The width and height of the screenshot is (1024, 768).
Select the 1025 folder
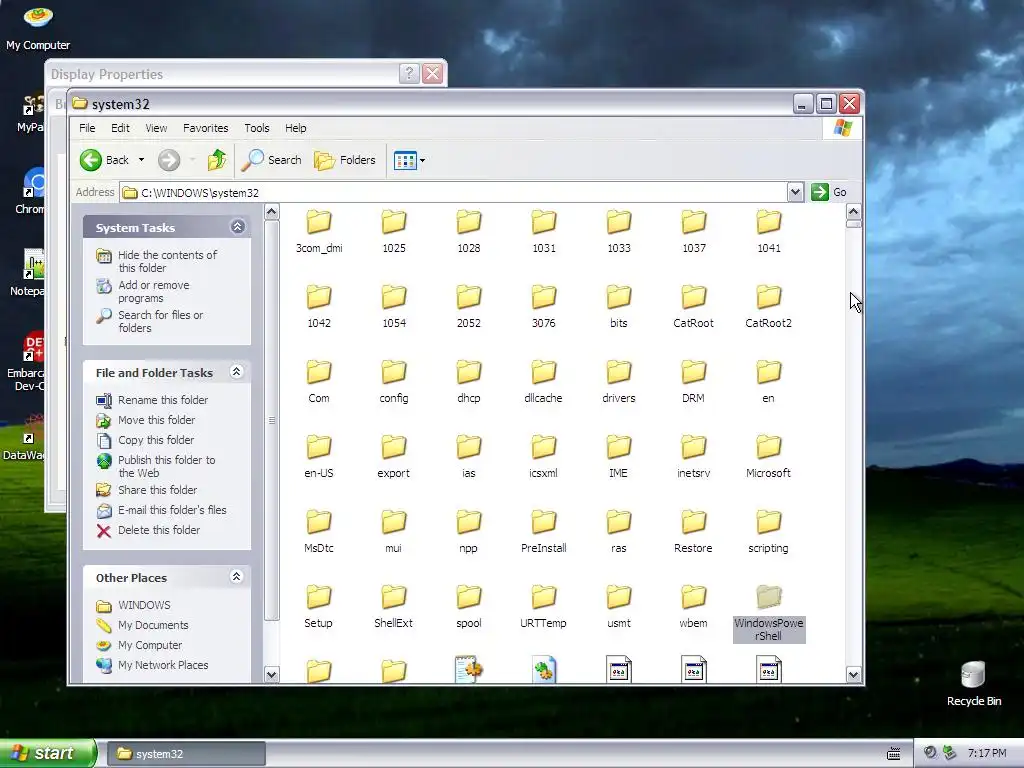click(x=394, y=231)
